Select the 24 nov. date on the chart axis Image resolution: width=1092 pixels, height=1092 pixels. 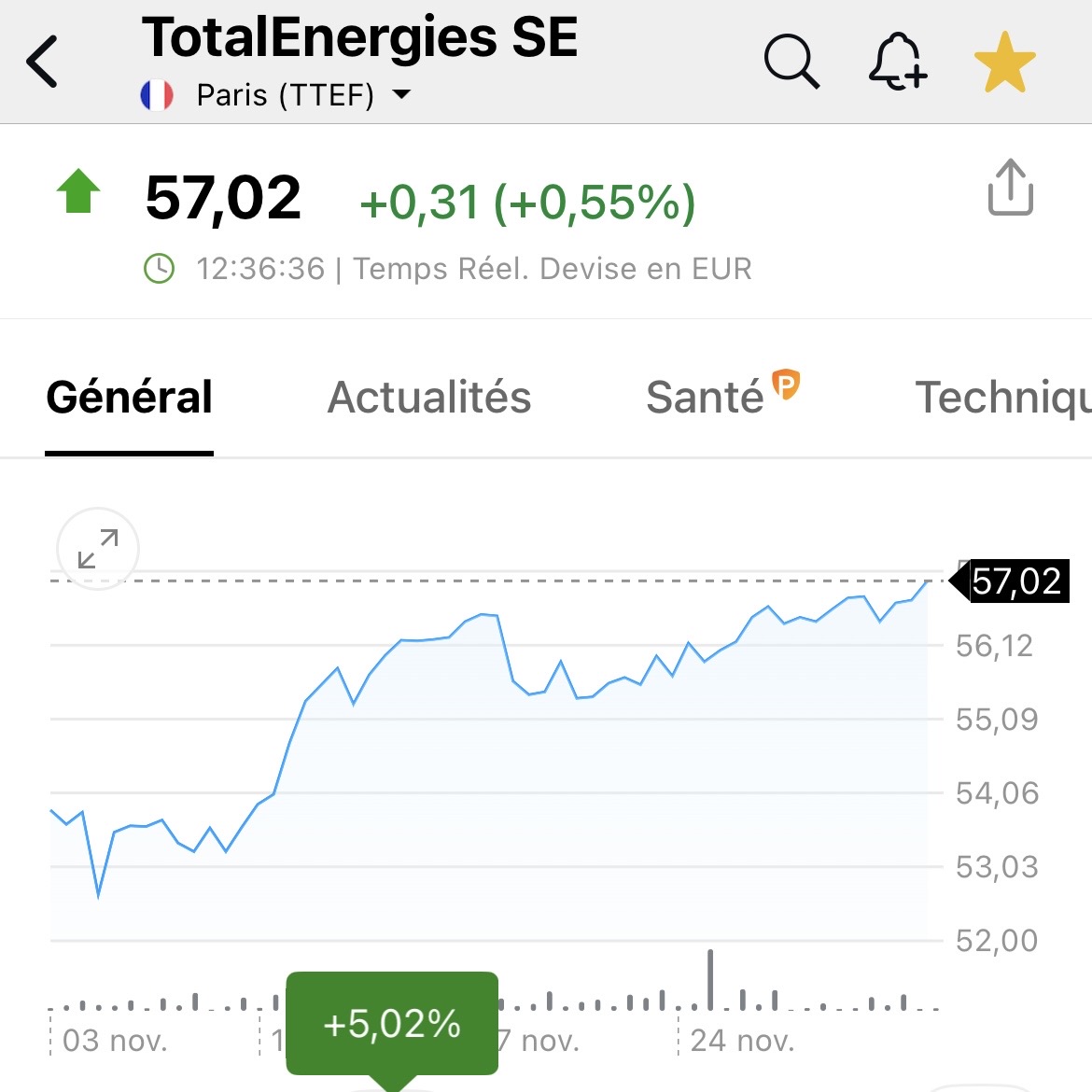pyautogui.click(x=742, y=1040)
